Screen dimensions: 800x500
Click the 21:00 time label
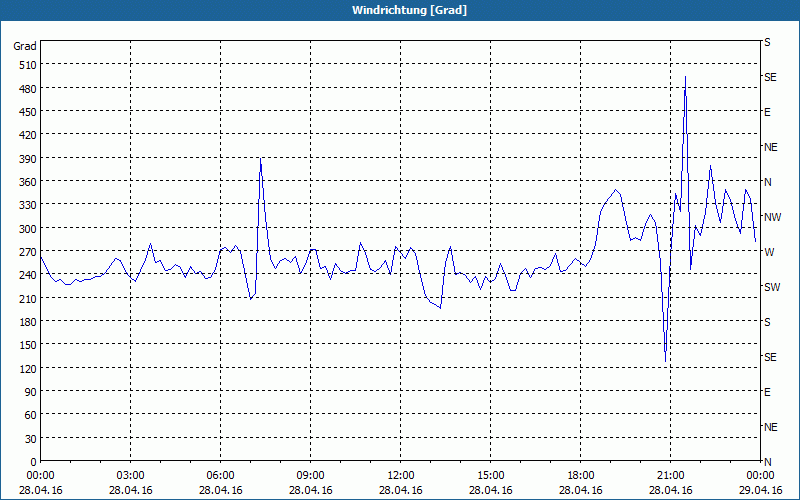(670, 476)
